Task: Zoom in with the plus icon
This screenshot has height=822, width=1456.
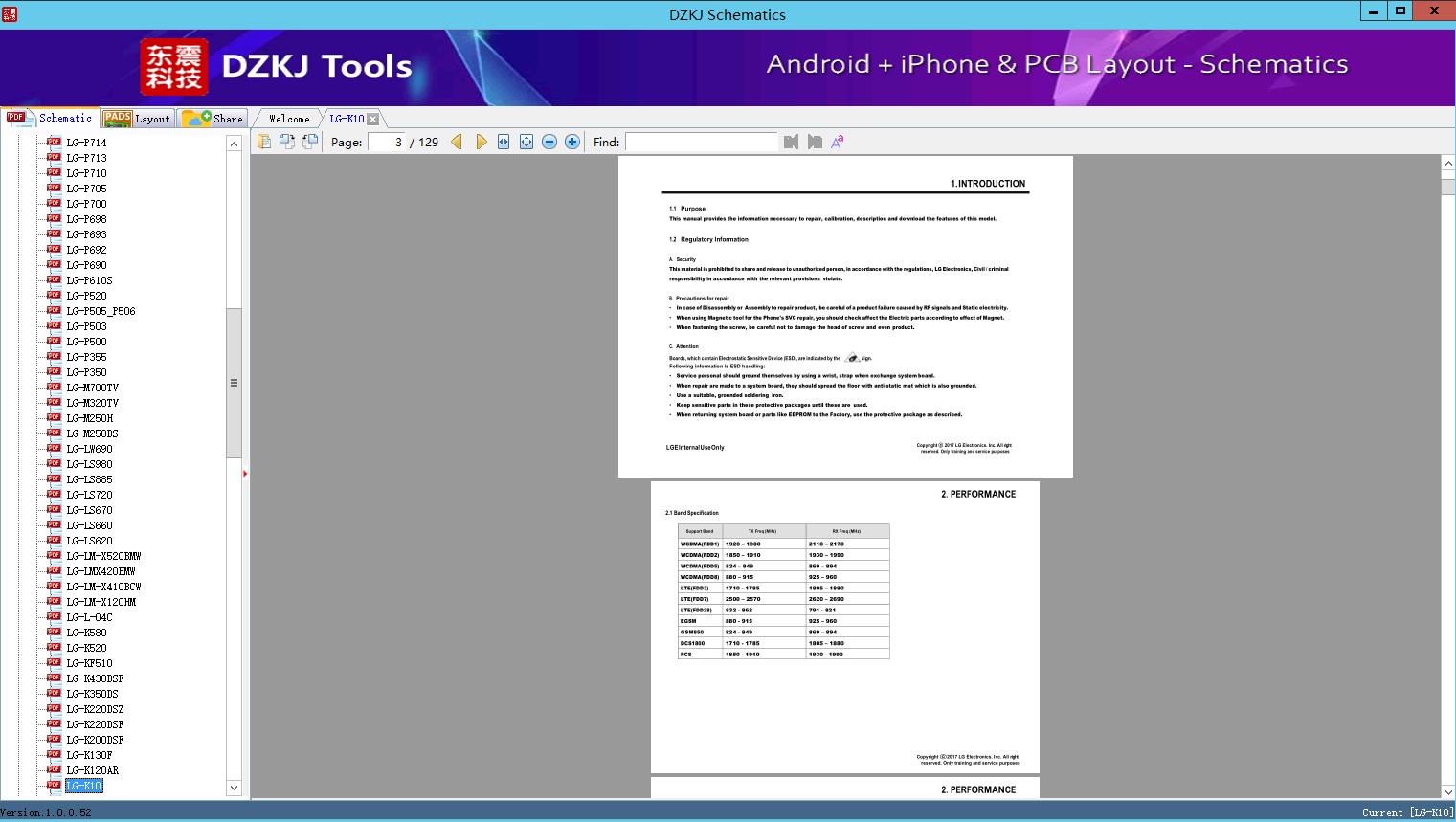Action: tap(572, 142)
